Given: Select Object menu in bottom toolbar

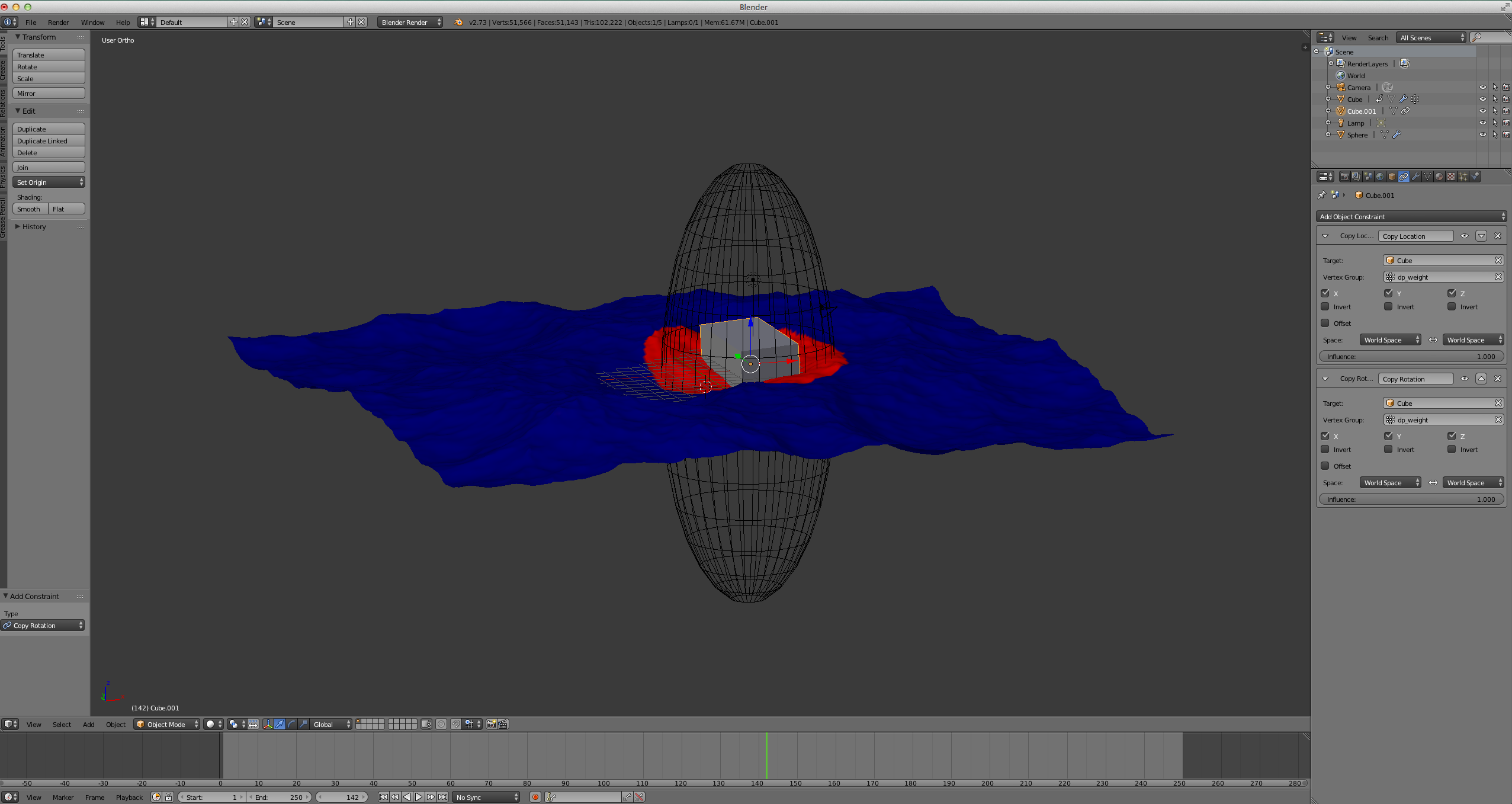Looking at the screenshot, I should click(115, 724).
